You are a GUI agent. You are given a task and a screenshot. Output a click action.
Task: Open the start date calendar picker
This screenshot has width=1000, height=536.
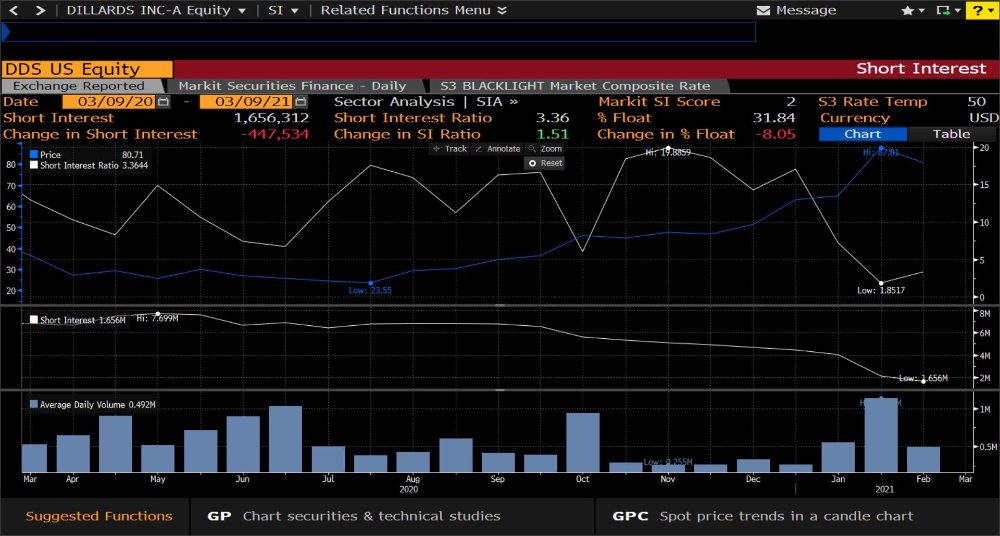tap(164, 102)
